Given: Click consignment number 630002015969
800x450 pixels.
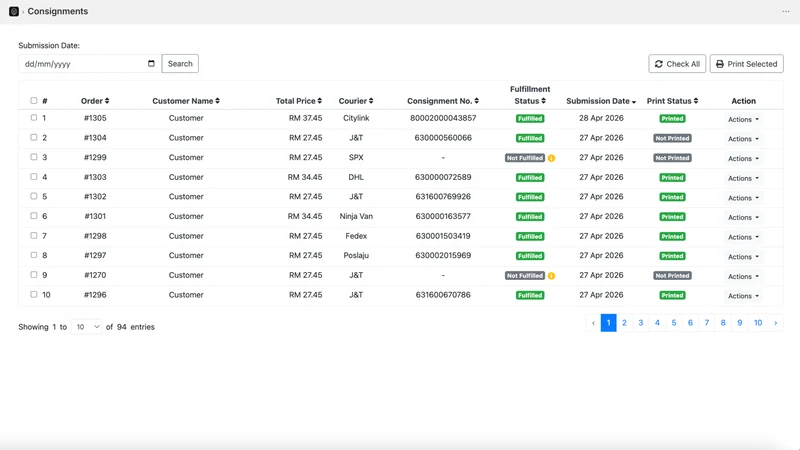Looking at the screenshot, I should pos(443,256).
